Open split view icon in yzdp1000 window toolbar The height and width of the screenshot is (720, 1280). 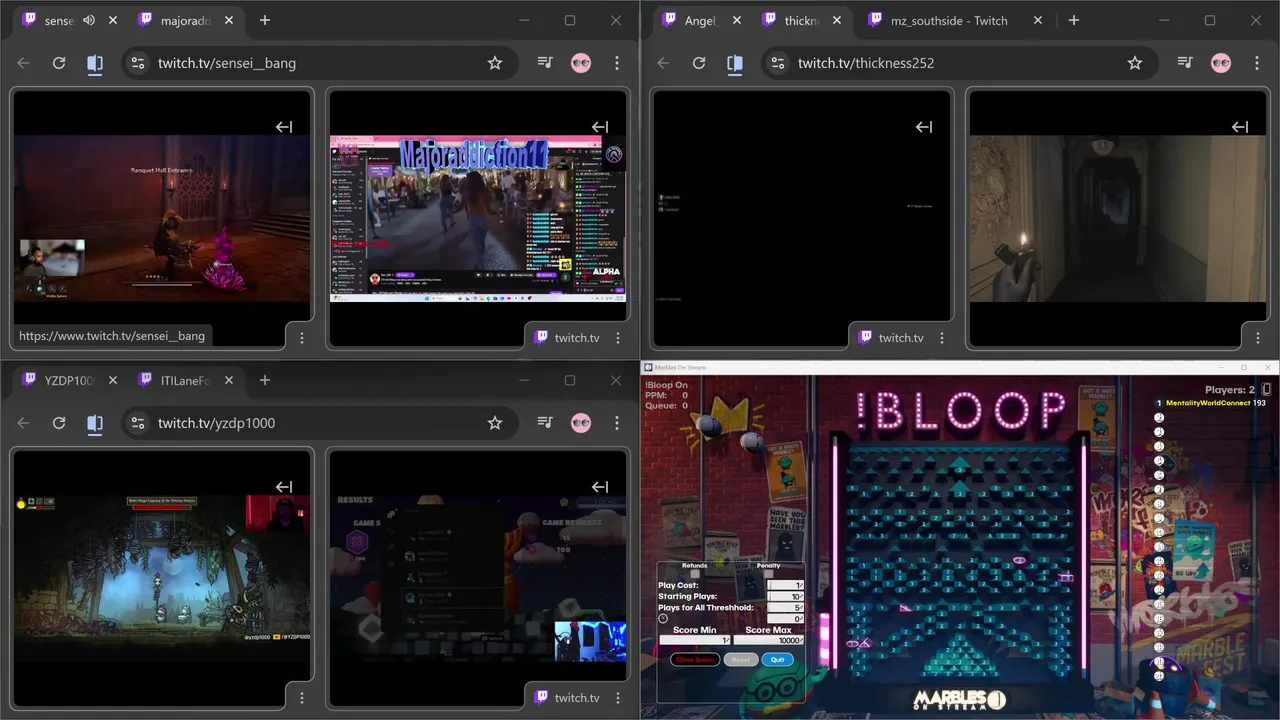[x=95, y=423]
